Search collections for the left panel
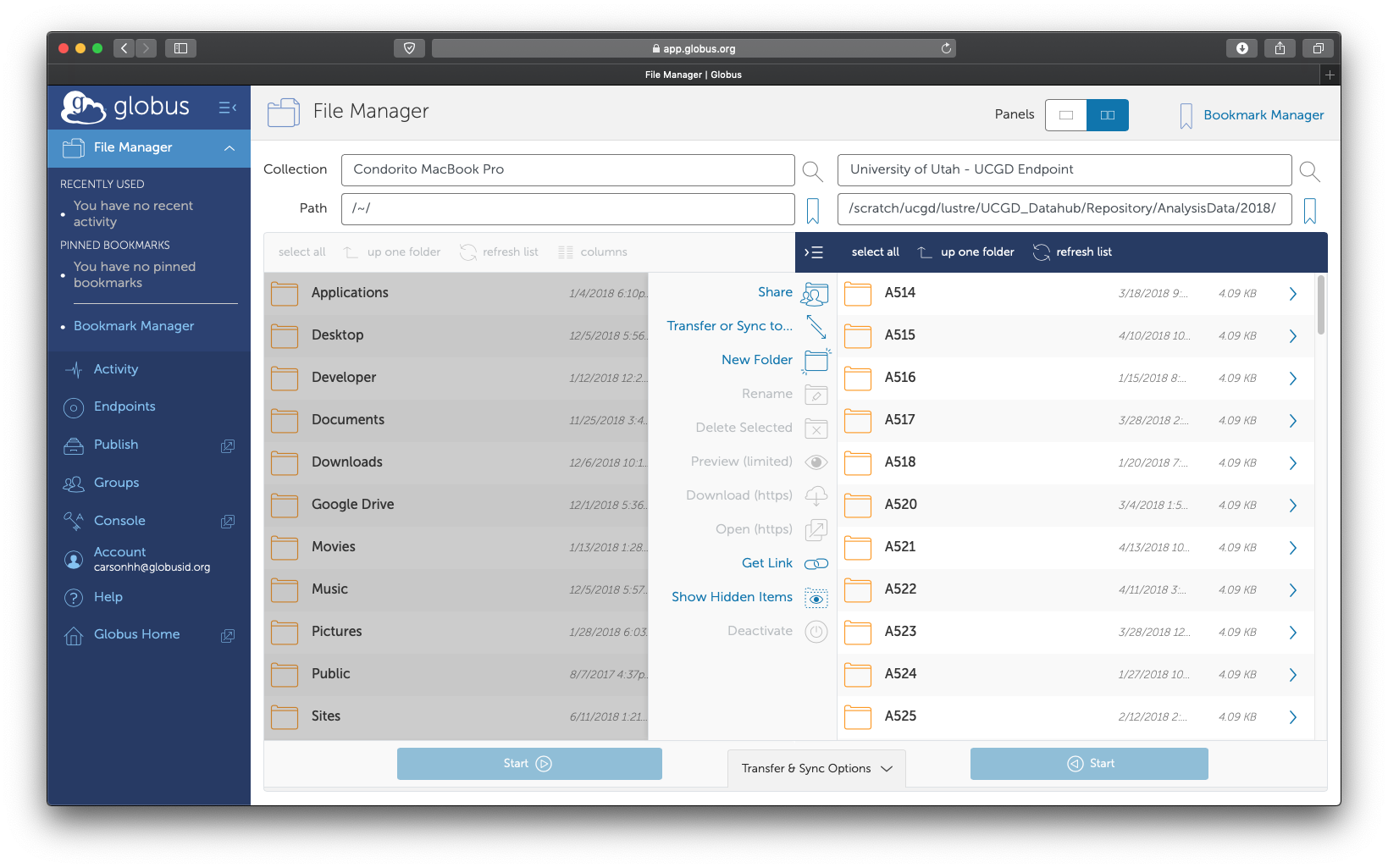1388x868 pixels. [x=812, y=171]
